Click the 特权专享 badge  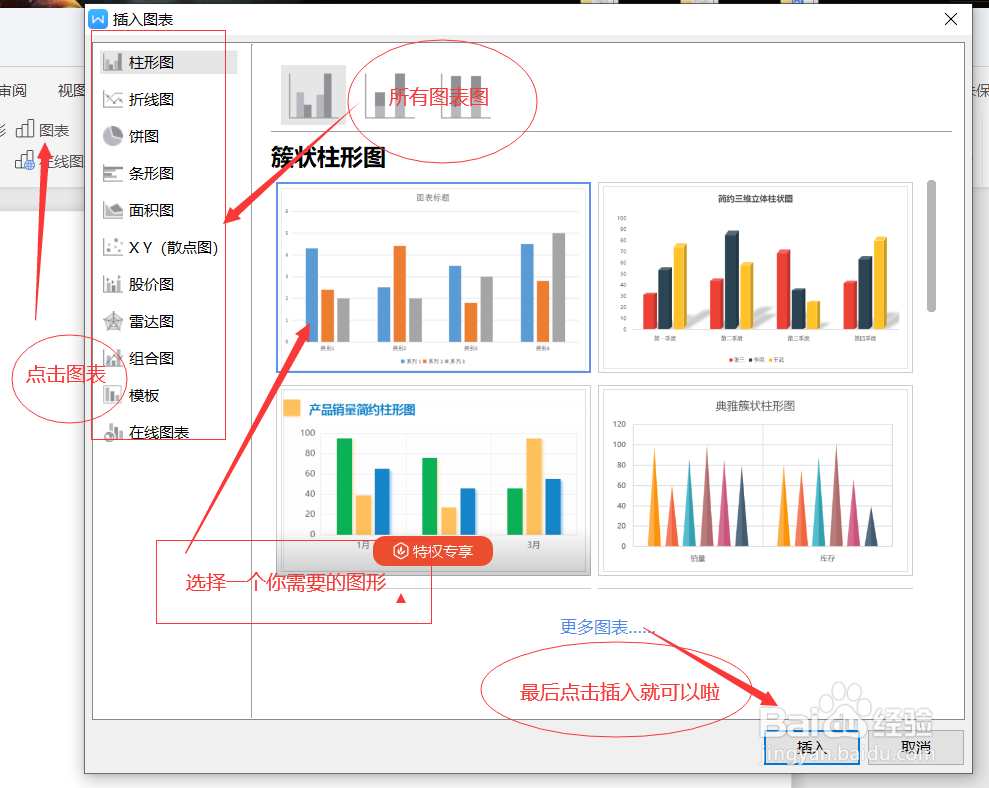[433, 551]
